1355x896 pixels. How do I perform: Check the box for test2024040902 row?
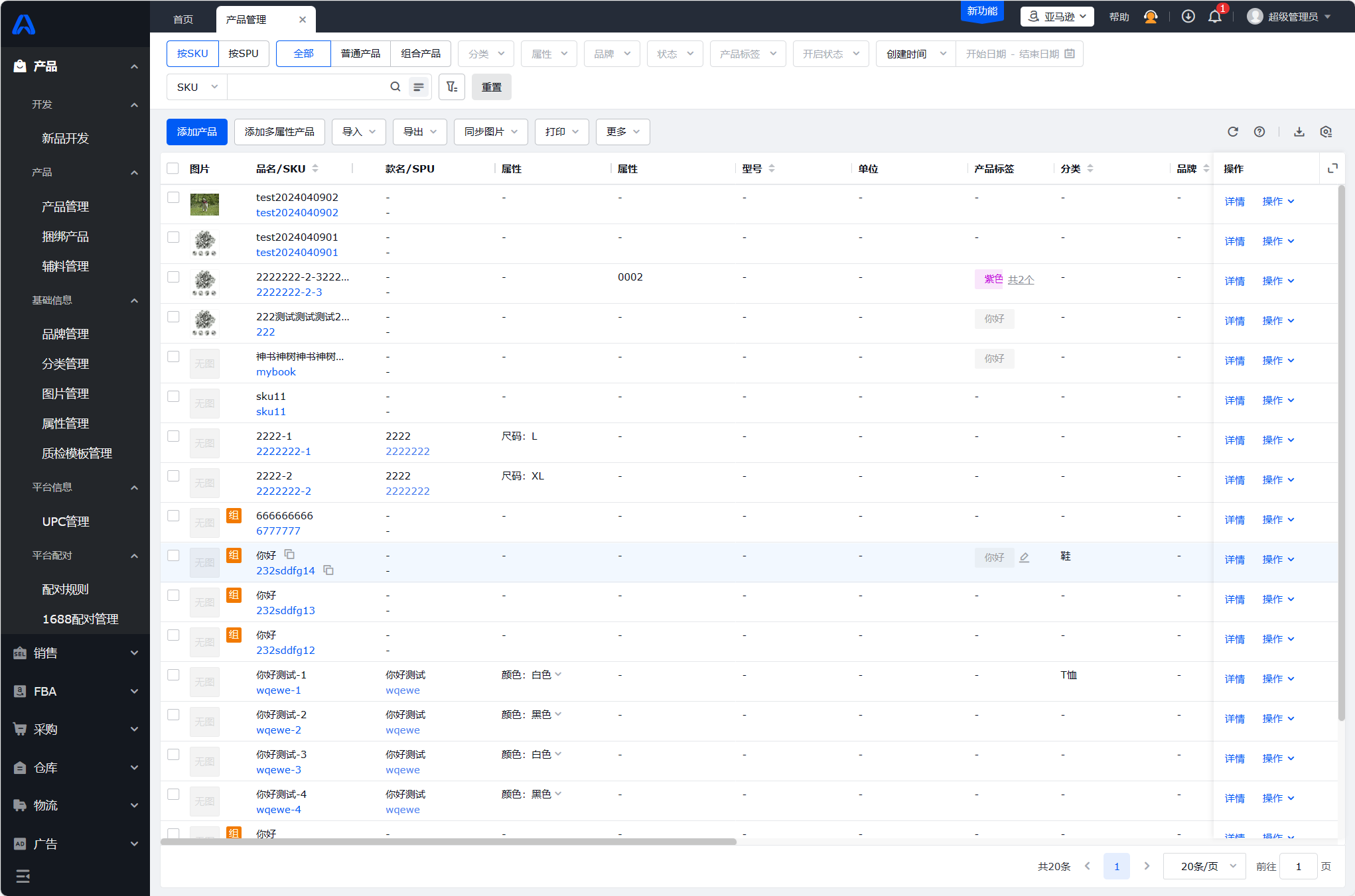pos(173,198)
